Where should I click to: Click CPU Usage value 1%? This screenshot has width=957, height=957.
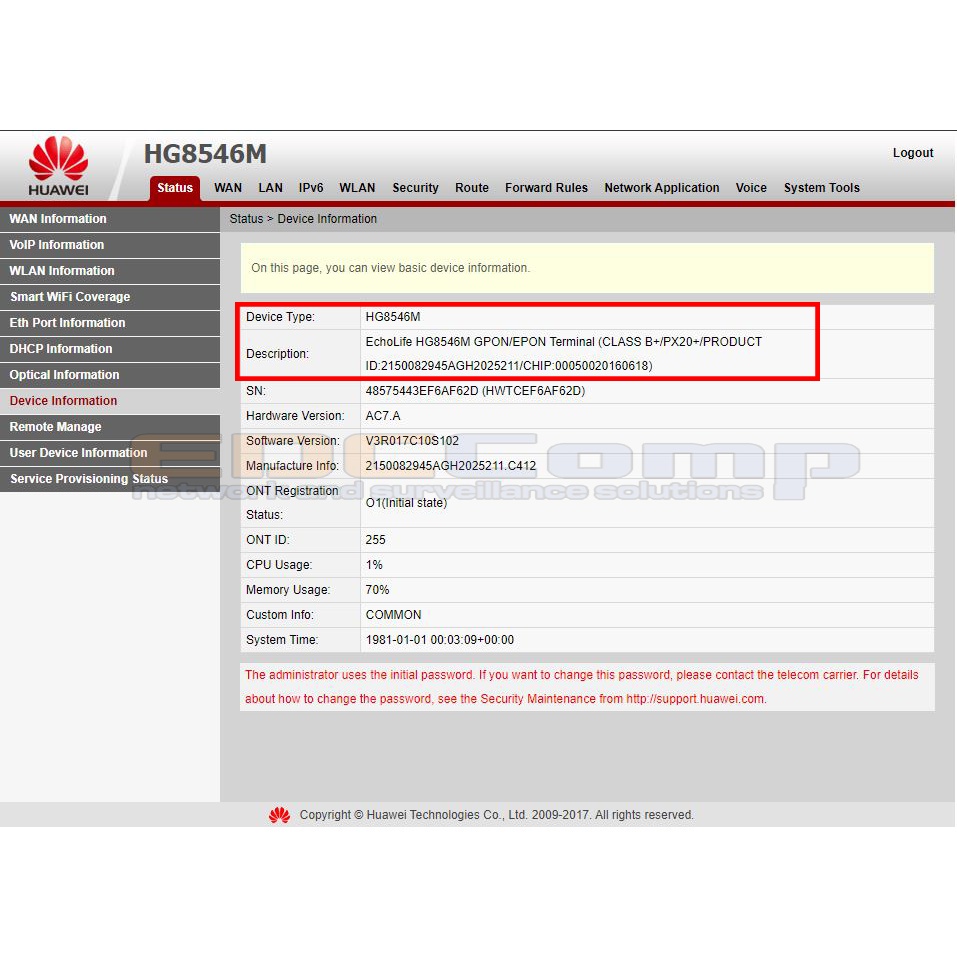point(374,565)
